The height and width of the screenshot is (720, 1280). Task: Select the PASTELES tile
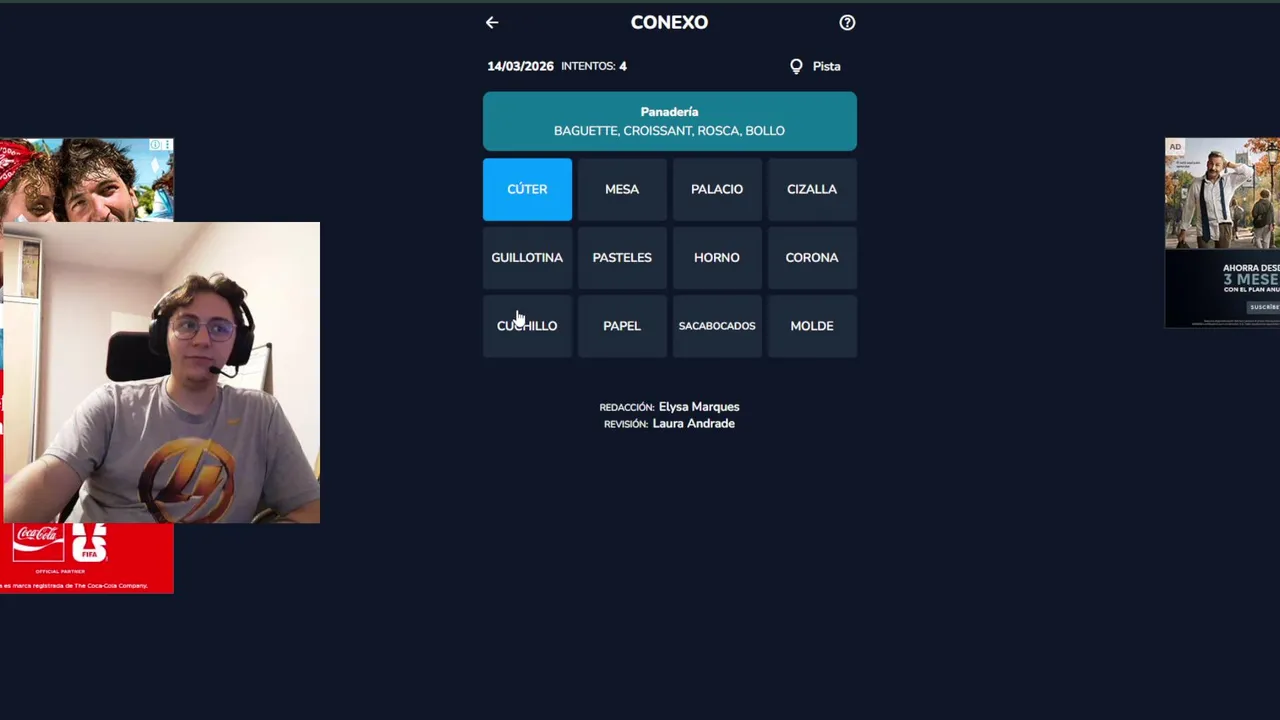tap(622, 257)
